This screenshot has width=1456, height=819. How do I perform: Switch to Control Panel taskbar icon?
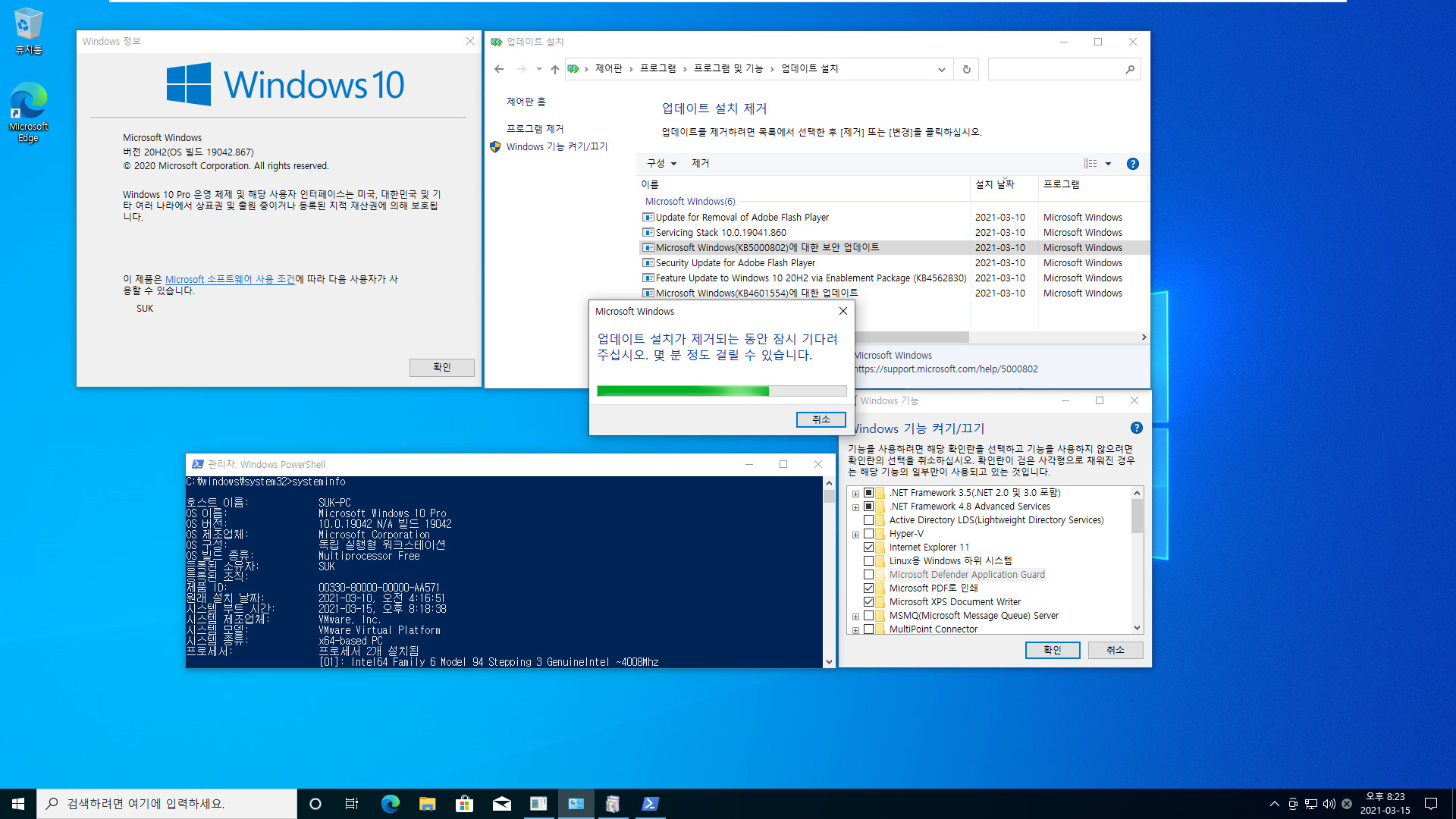576,804
